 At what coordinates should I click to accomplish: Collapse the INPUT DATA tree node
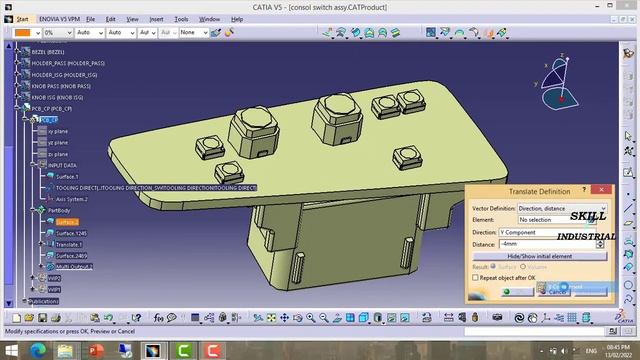(33, 165)
